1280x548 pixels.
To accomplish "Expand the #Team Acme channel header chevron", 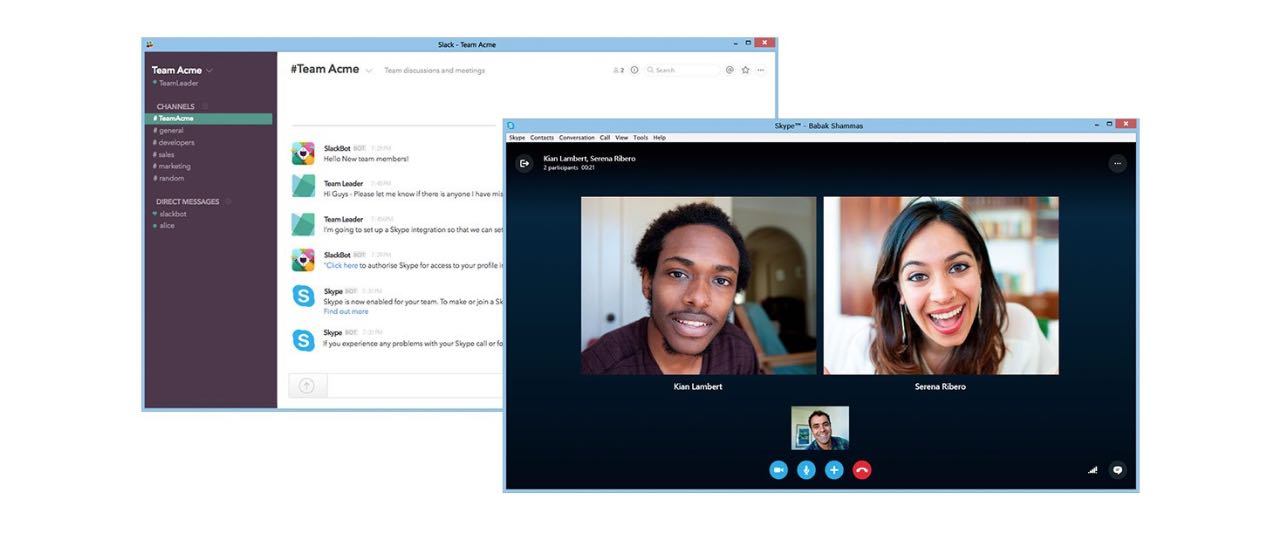I will pos(369,70).
